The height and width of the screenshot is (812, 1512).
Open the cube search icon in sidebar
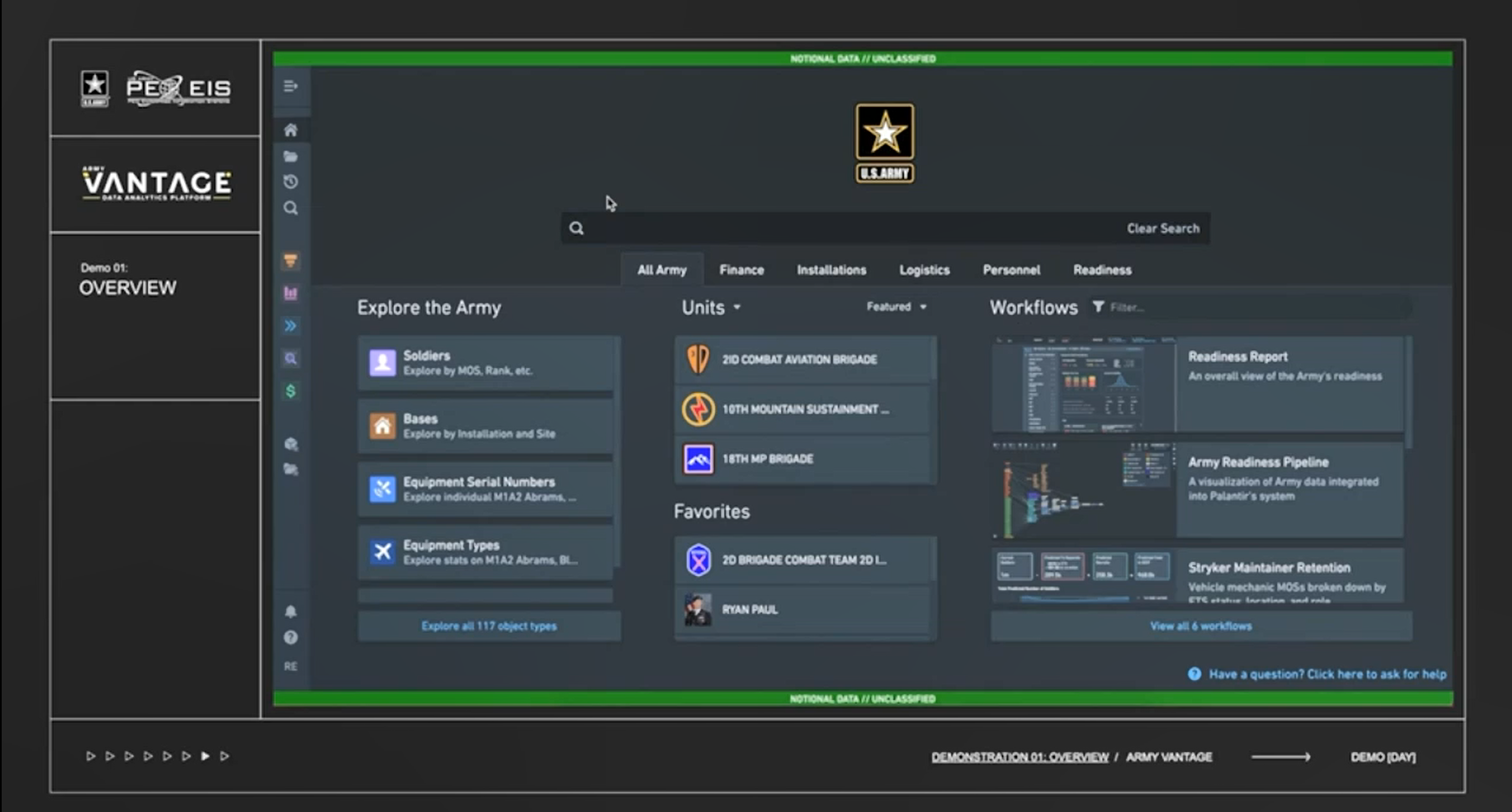290,444
